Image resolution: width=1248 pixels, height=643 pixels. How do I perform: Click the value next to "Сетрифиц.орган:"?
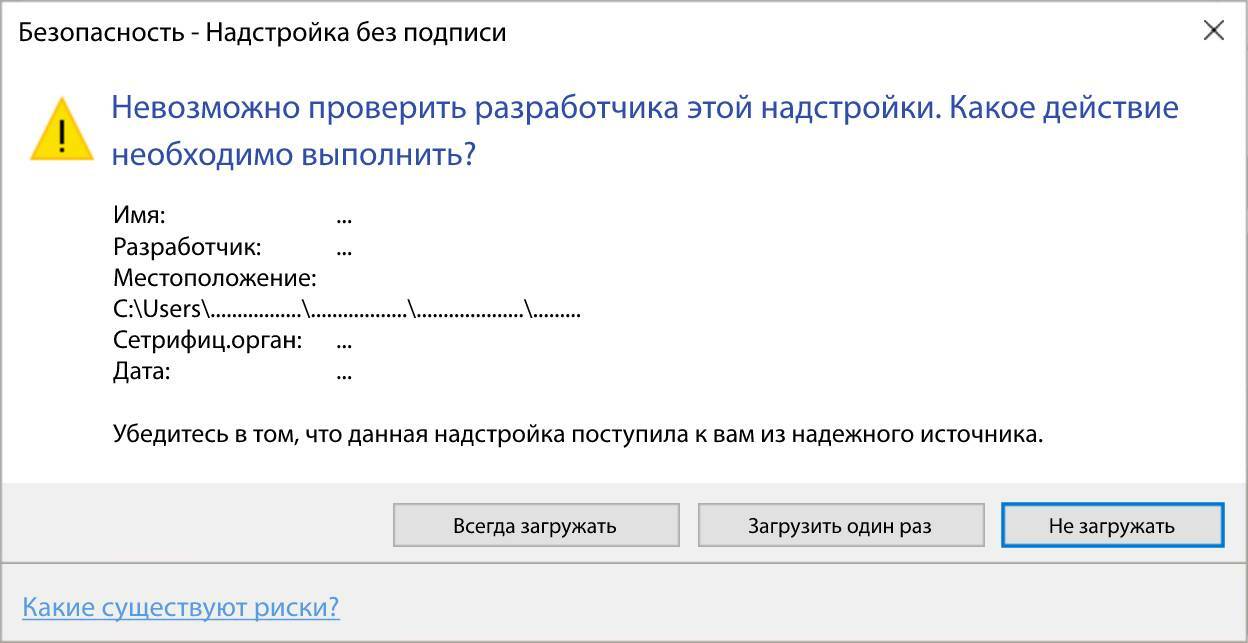(x=344, y=341)
